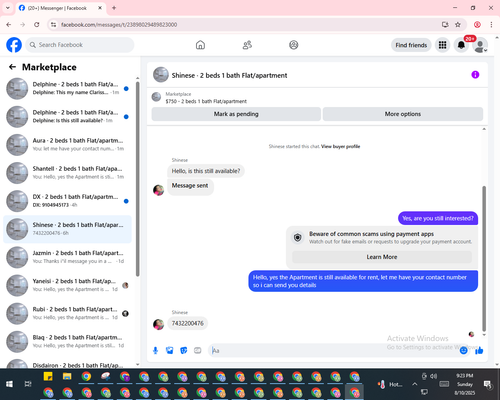Open the notifications bell

(x=461, y=45)
